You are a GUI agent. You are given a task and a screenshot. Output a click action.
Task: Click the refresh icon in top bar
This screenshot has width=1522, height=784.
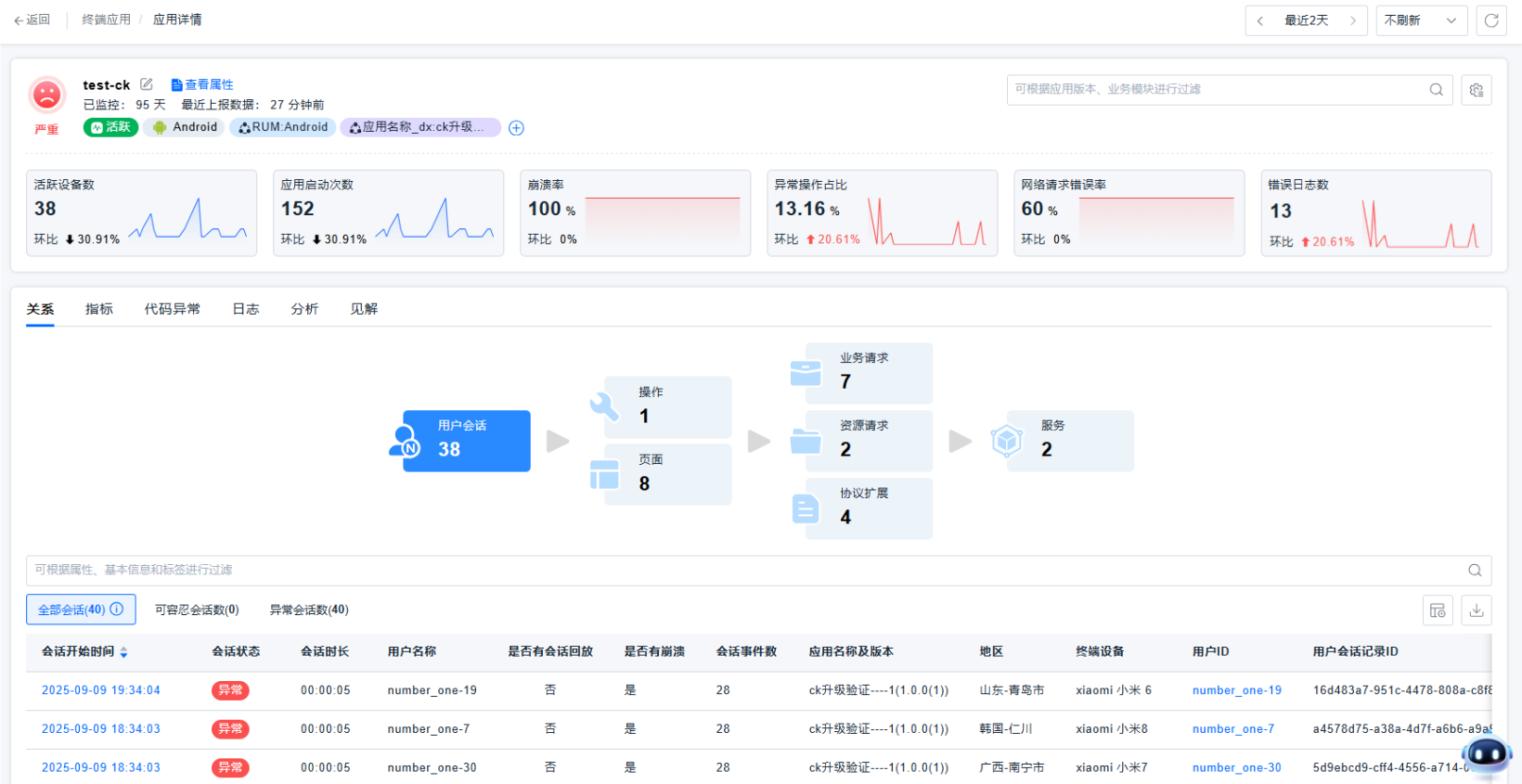[x=1491, y=20]
